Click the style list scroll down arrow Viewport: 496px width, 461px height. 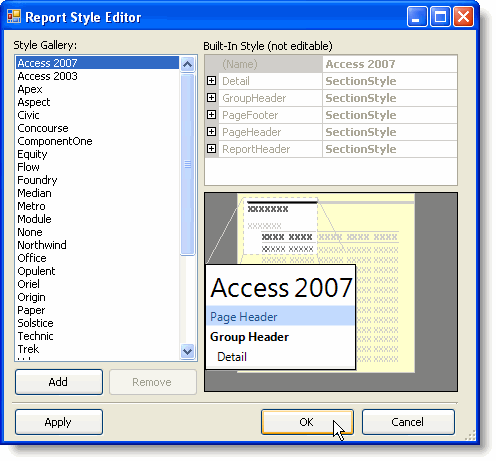click(187, 351)
